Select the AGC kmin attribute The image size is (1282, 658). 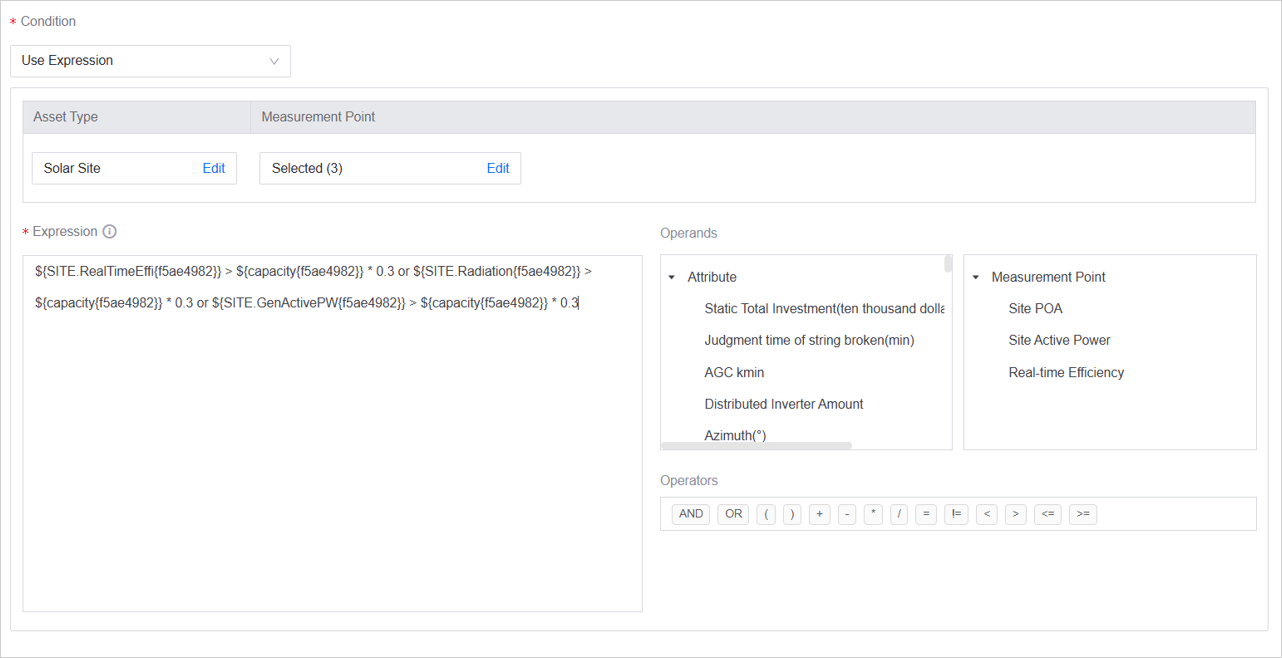pos(734,373)
